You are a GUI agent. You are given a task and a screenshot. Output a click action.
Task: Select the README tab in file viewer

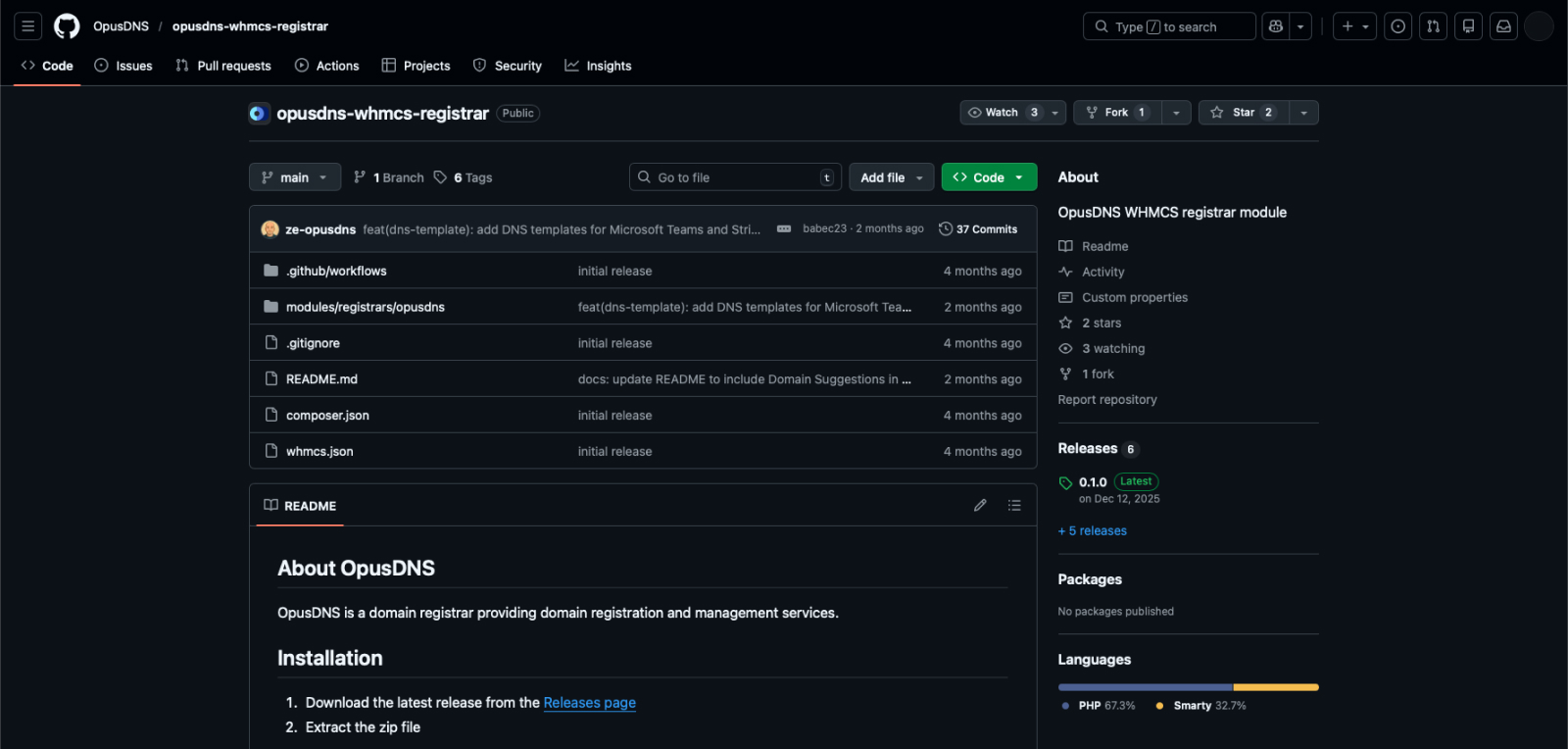300,506
